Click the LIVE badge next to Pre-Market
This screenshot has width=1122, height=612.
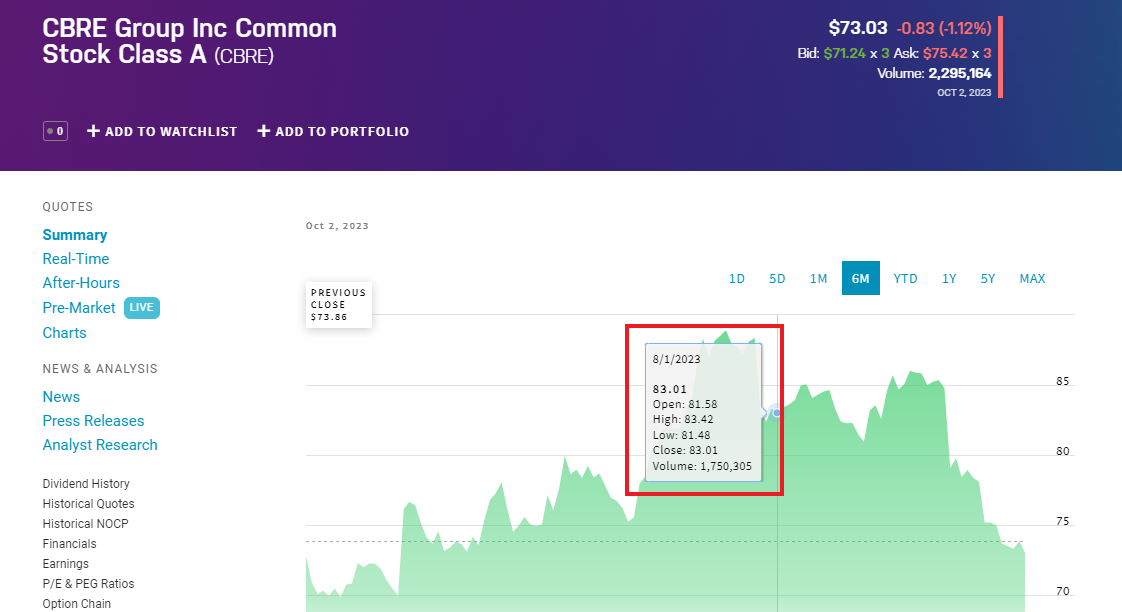pos(142,308)
